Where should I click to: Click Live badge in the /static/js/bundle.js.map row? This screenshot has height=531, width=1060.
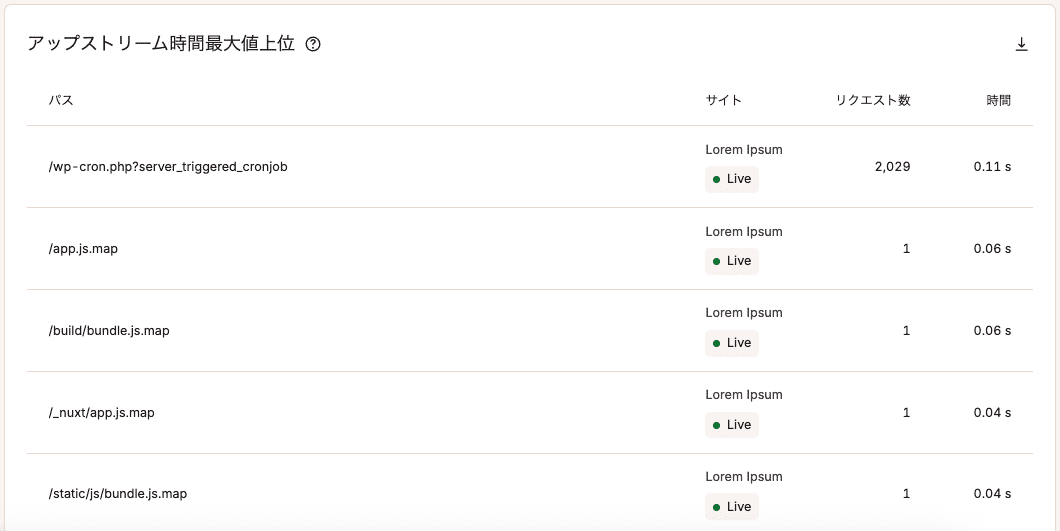pos(732,507)
